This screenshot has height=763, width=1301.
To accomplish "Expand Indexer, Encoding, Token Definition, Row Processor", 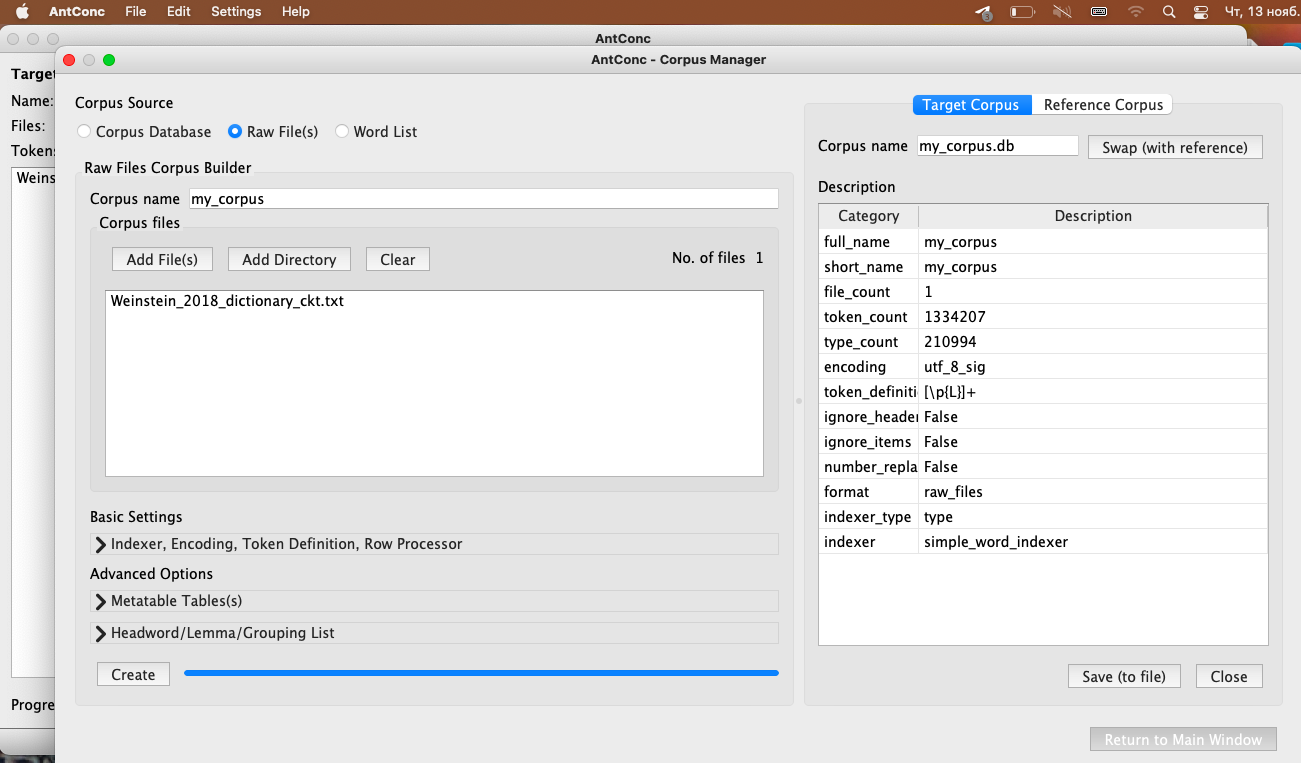I will click(x=434, y=544).
